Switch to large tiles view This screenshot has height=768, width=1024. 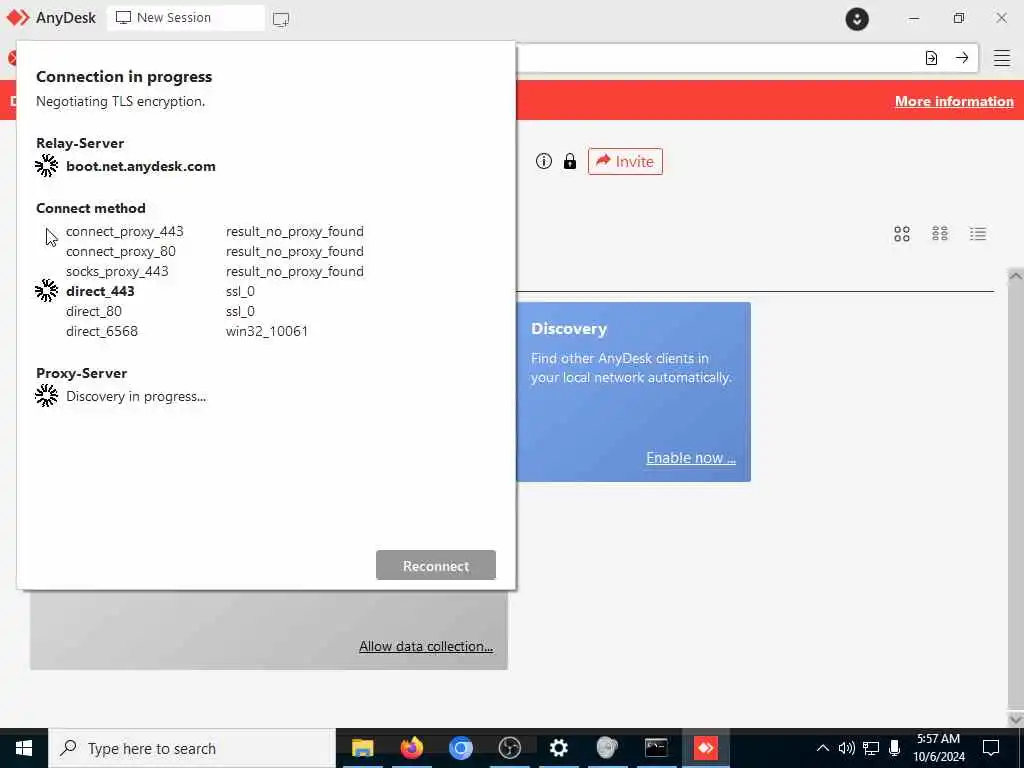pos(902,234)
